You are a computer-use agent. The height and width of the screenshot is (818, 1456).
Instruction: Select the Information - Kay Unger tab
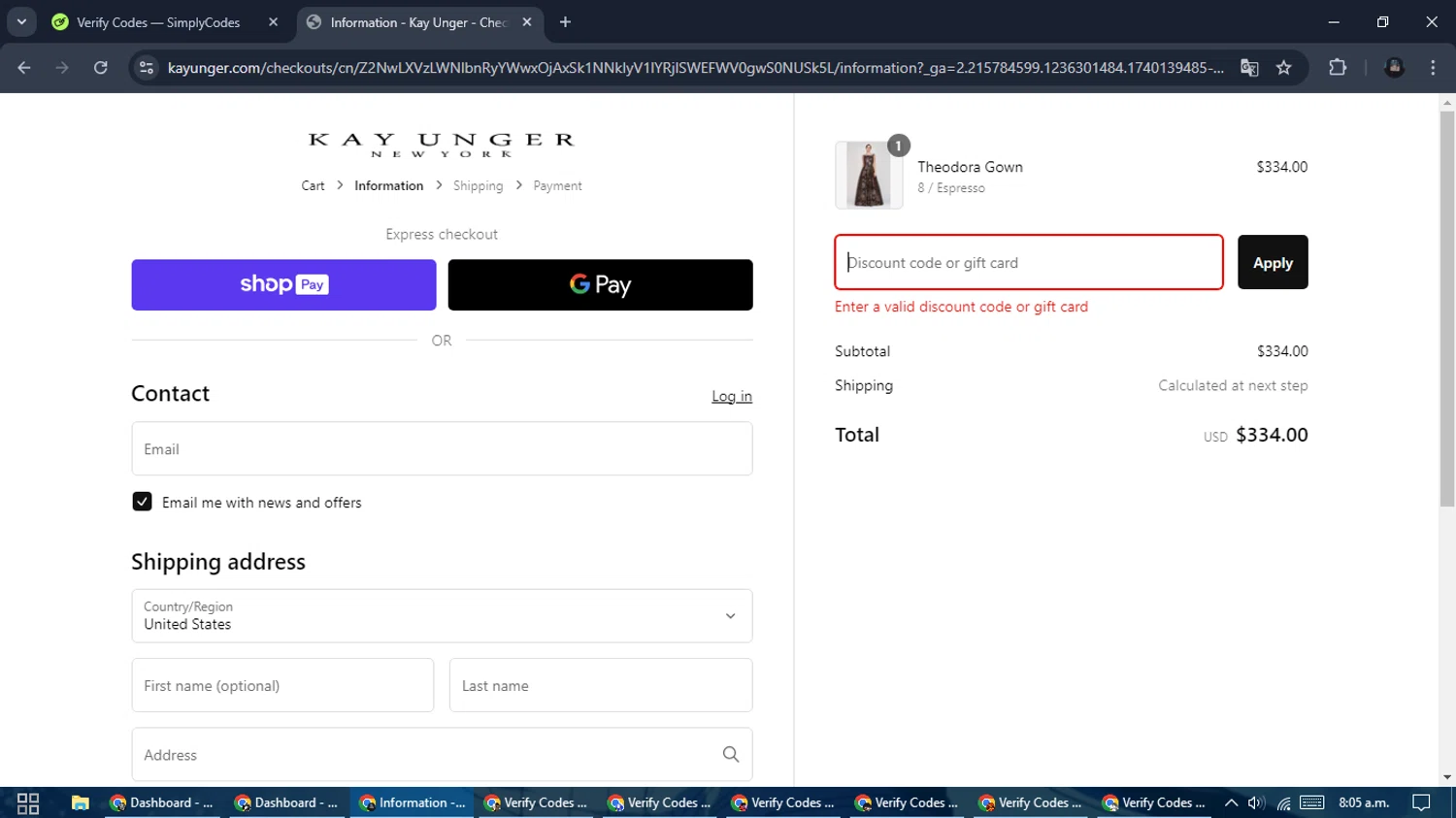(x=419, y=22)
